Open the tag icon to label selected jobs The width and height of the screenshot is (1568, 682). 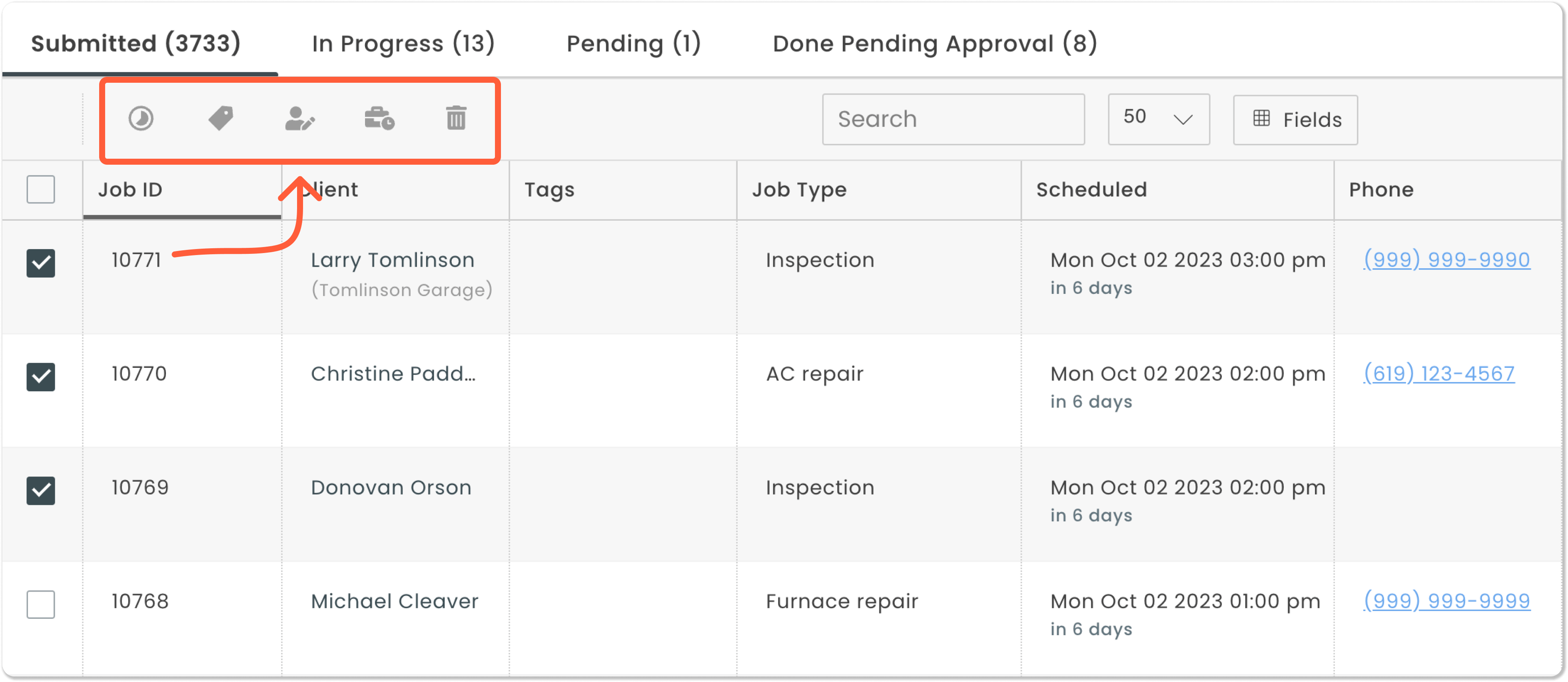(220, 119)
